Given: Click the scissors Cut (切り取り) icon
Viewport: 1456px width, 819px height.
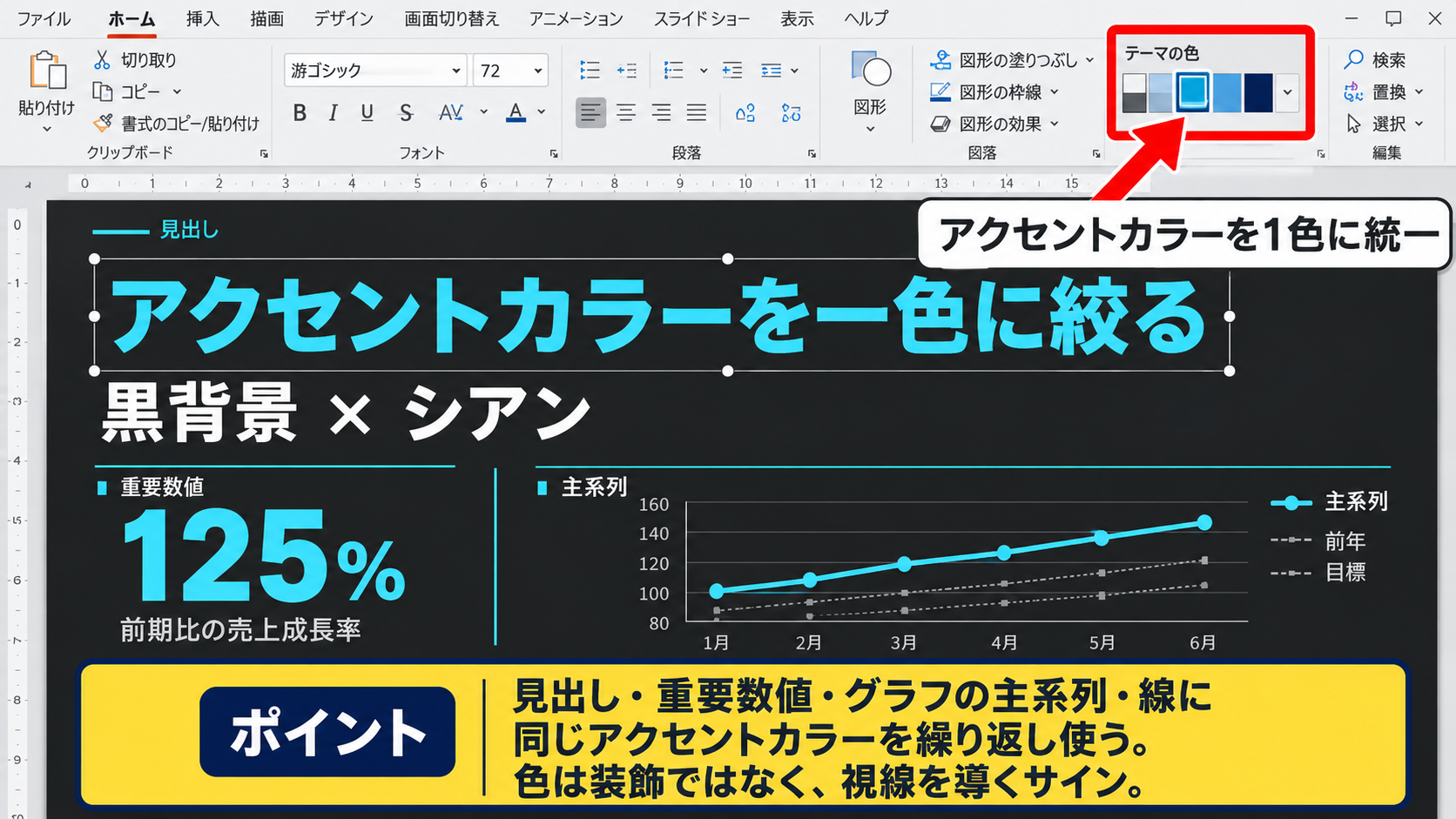Looking at the screenshot, I should coord(102,60).
